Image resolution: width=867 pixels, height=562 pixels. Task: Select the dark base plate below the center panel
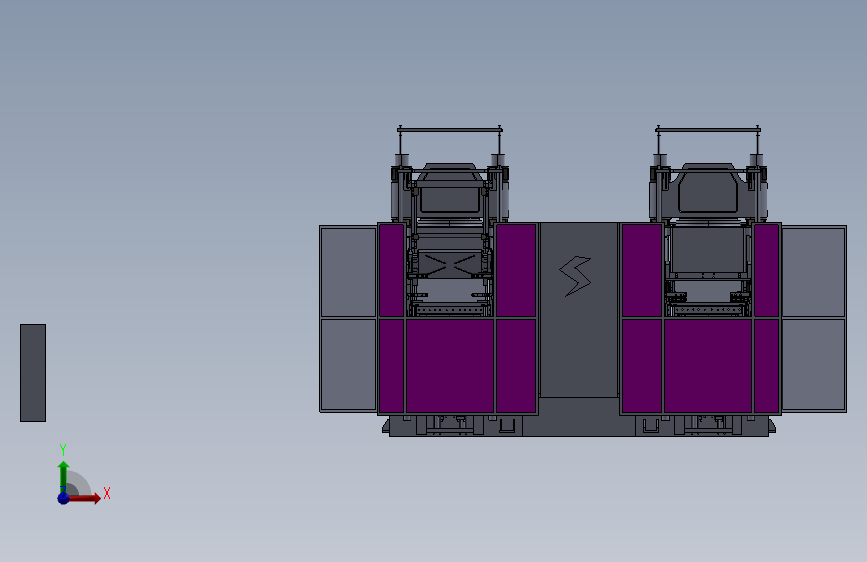(x=578, y=418)
